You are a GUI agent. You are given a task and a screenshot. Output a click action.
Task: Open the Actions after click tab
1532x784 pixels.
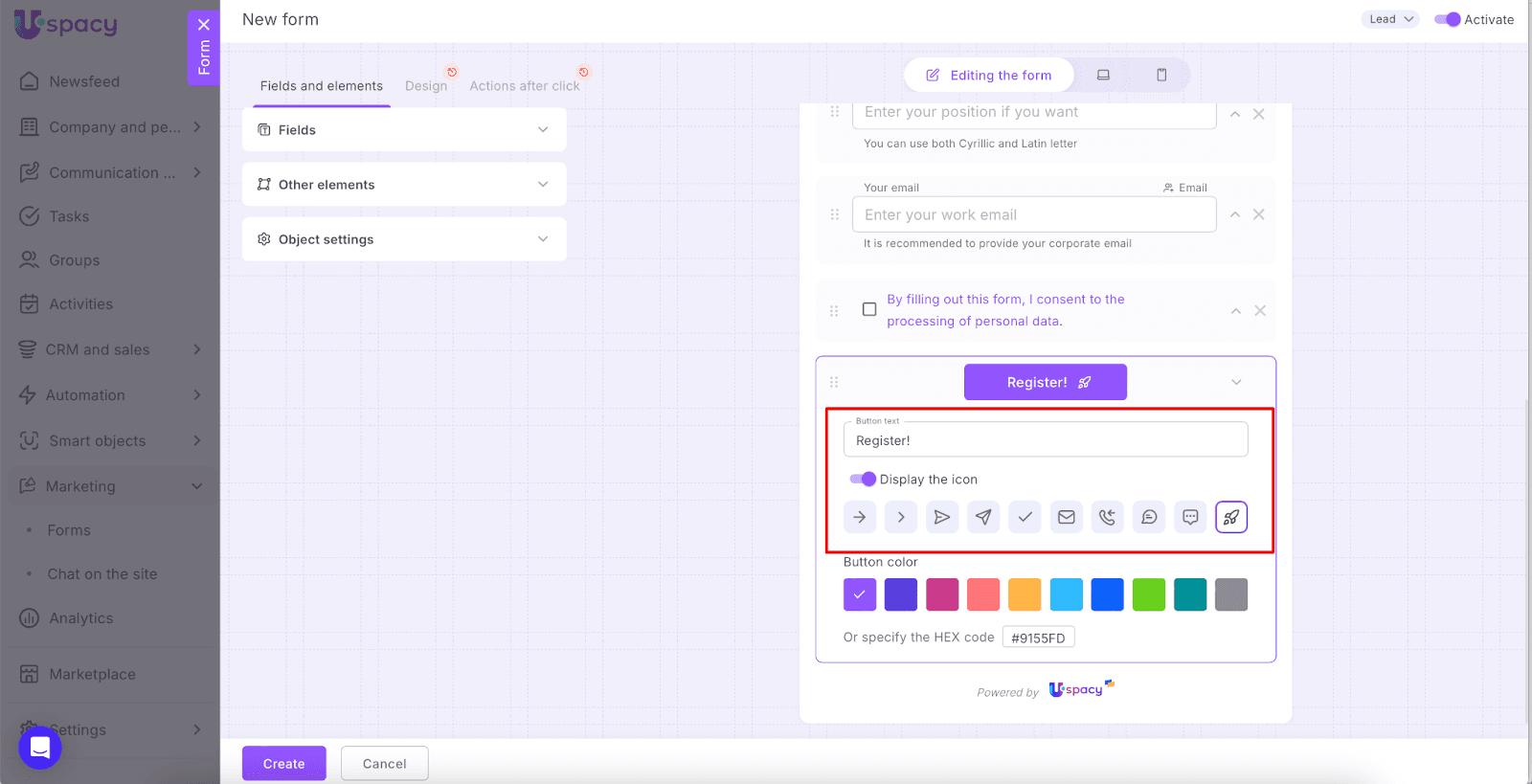524,86
